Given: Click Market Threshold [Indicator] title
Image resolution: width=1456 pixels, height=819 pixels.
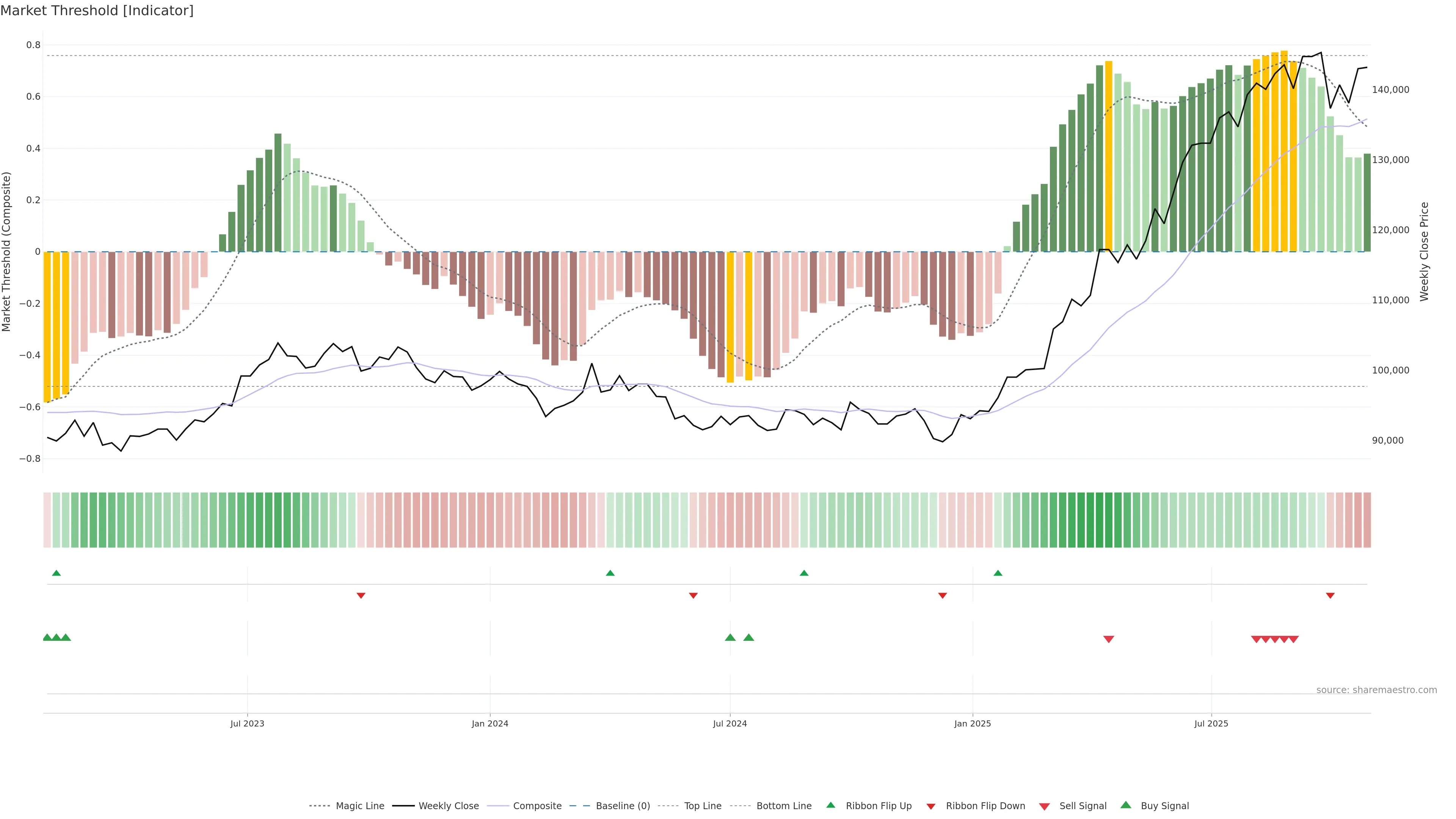Looking at the screenshot, I should pyautogui.click(x=97, y=11).
